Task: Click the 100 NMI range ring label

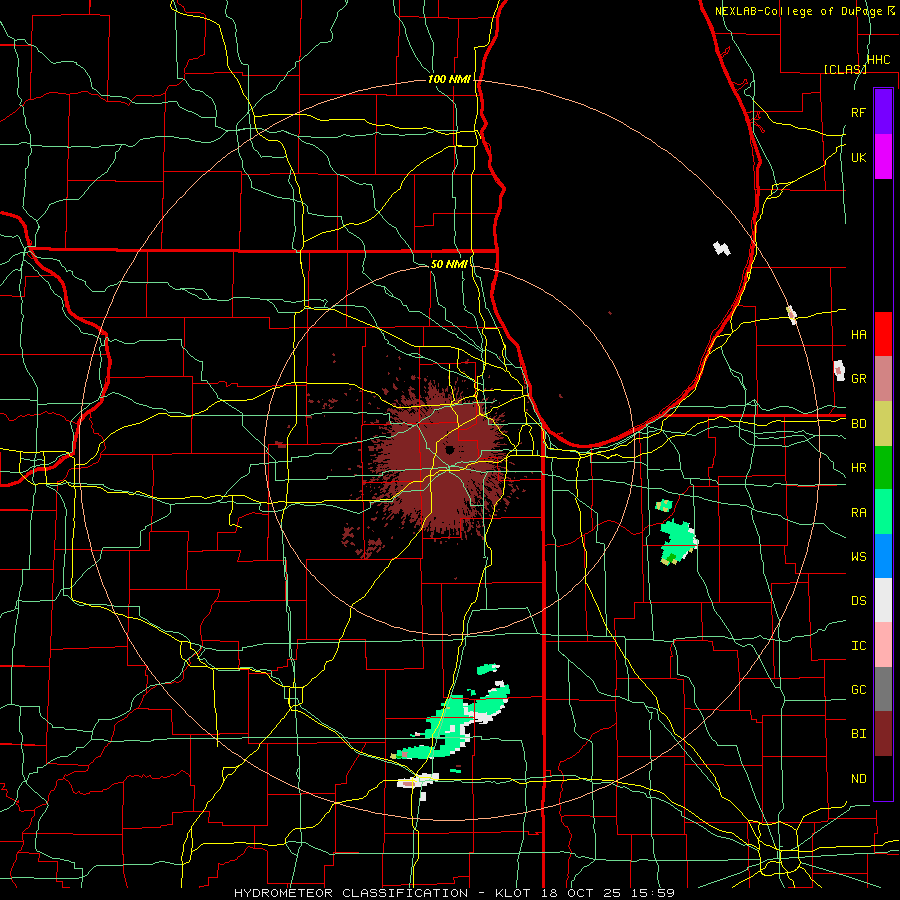Action: tap(449, 79)
